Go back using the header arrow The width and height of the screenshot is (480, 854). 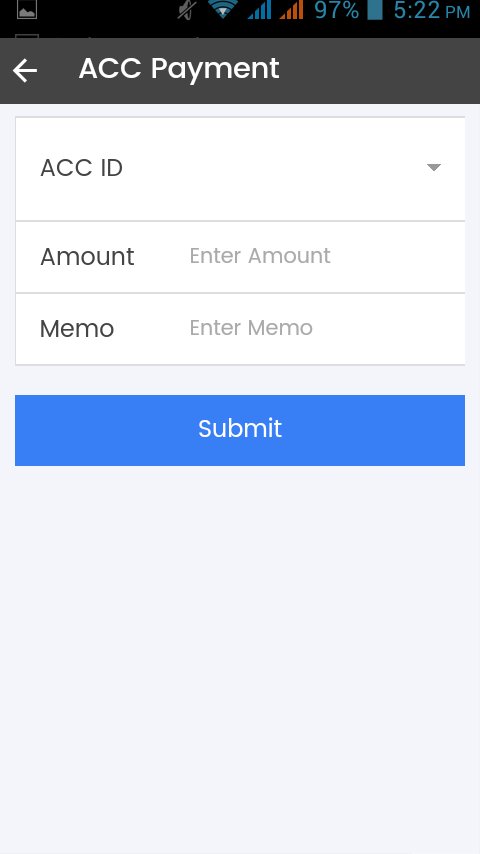pos(25,70)
